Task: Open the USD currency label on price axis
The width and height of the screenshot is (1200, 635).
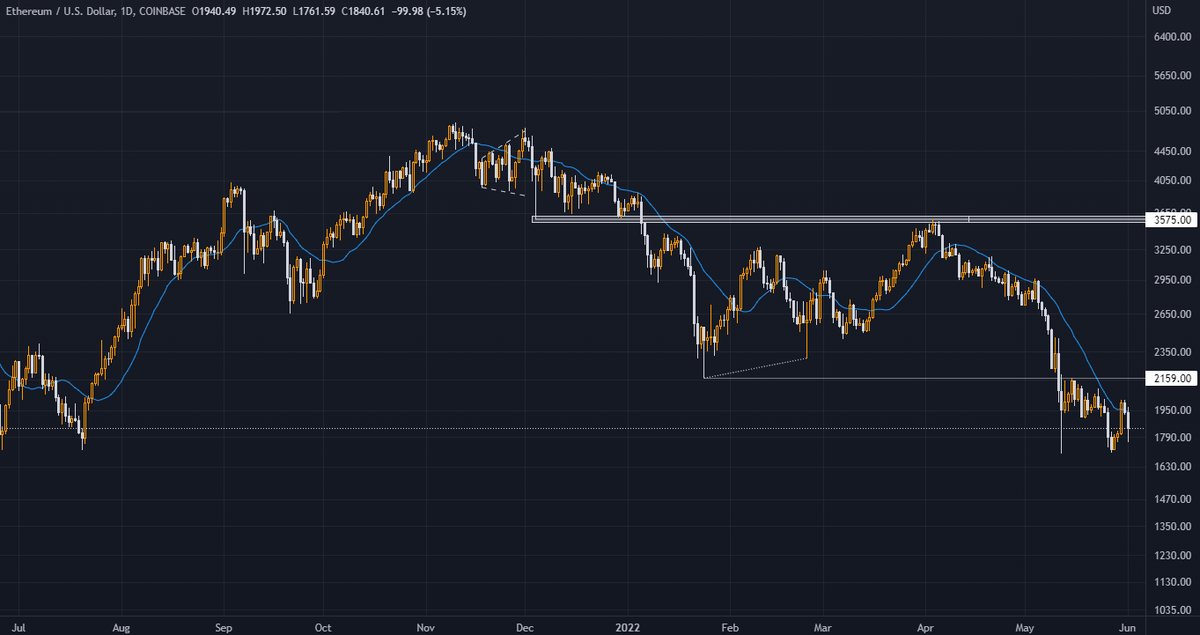Action: (x=1161, y=11)
